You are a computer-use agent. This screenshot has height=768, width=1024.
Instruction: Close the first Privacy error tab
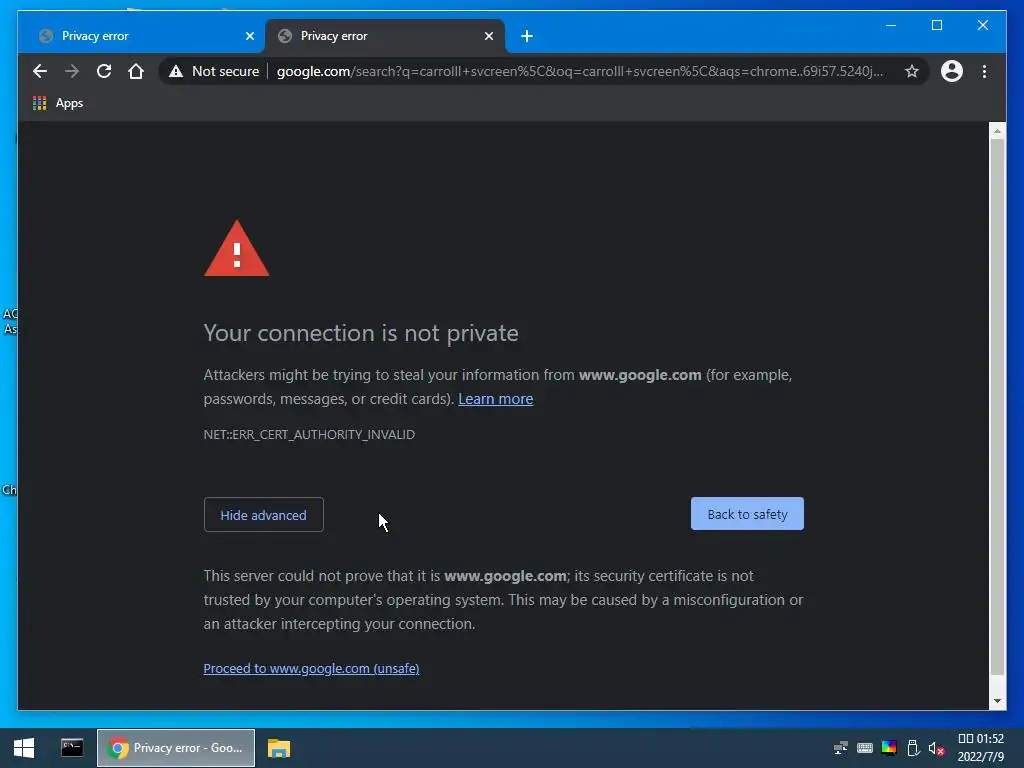(249, 36)
